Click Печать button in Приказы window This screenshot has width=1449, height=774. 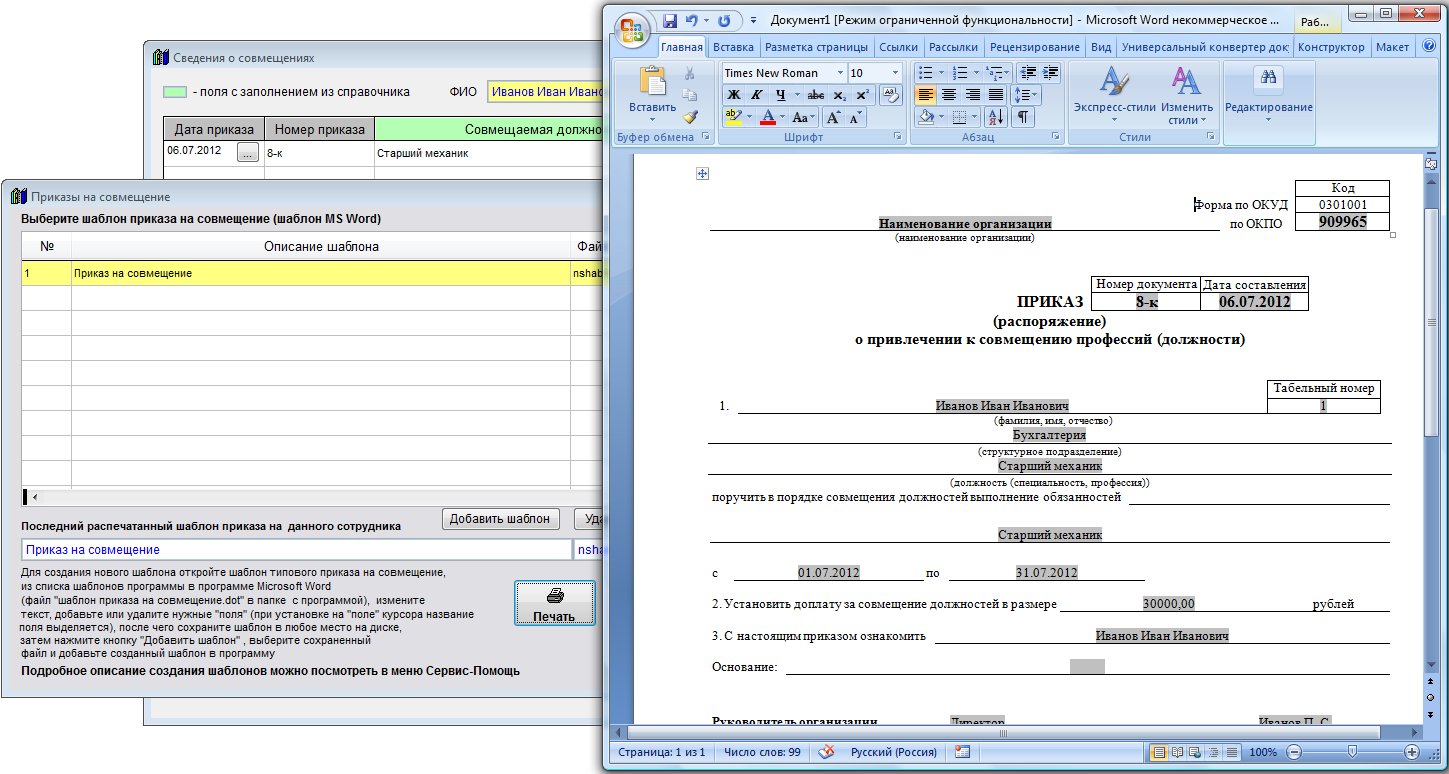tap(554, 604)
